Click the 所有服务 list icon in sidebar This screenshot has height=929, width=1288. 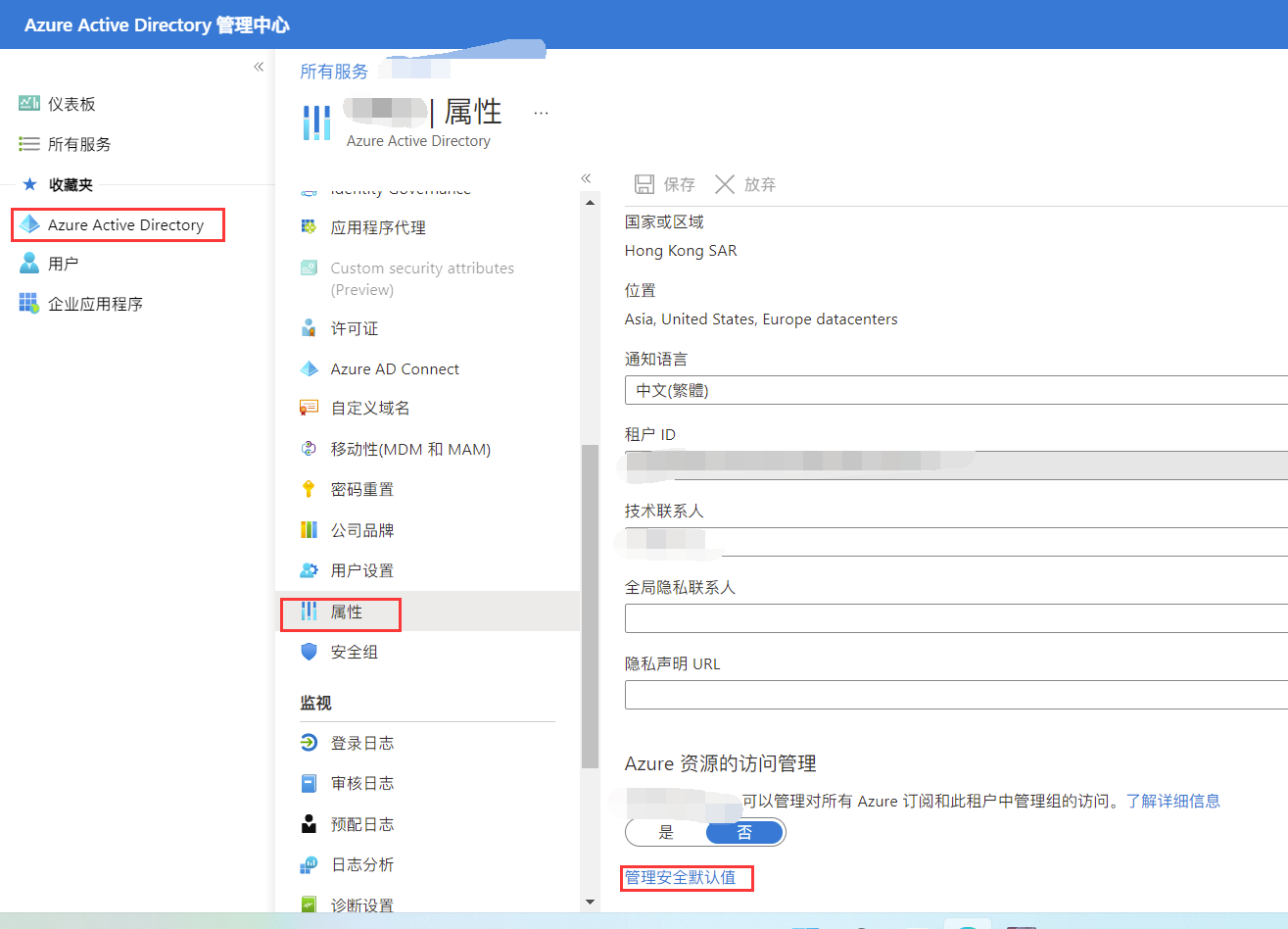pos(29,144)
